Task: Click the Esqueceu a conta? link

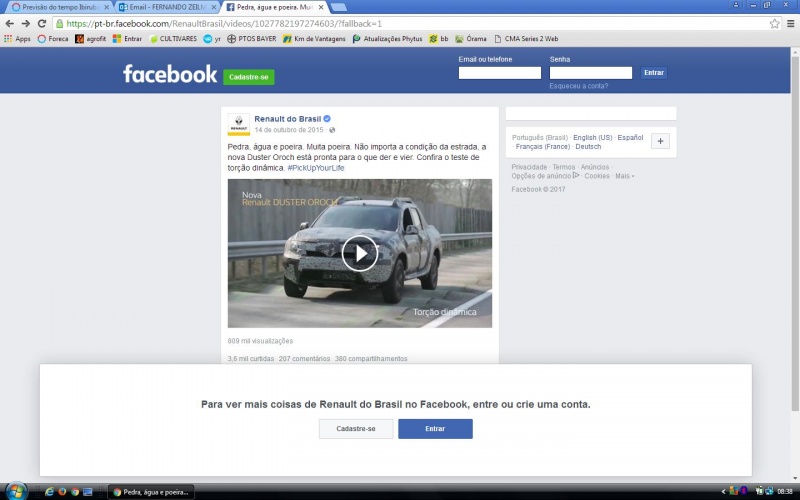Action: [x=579, y=86]
